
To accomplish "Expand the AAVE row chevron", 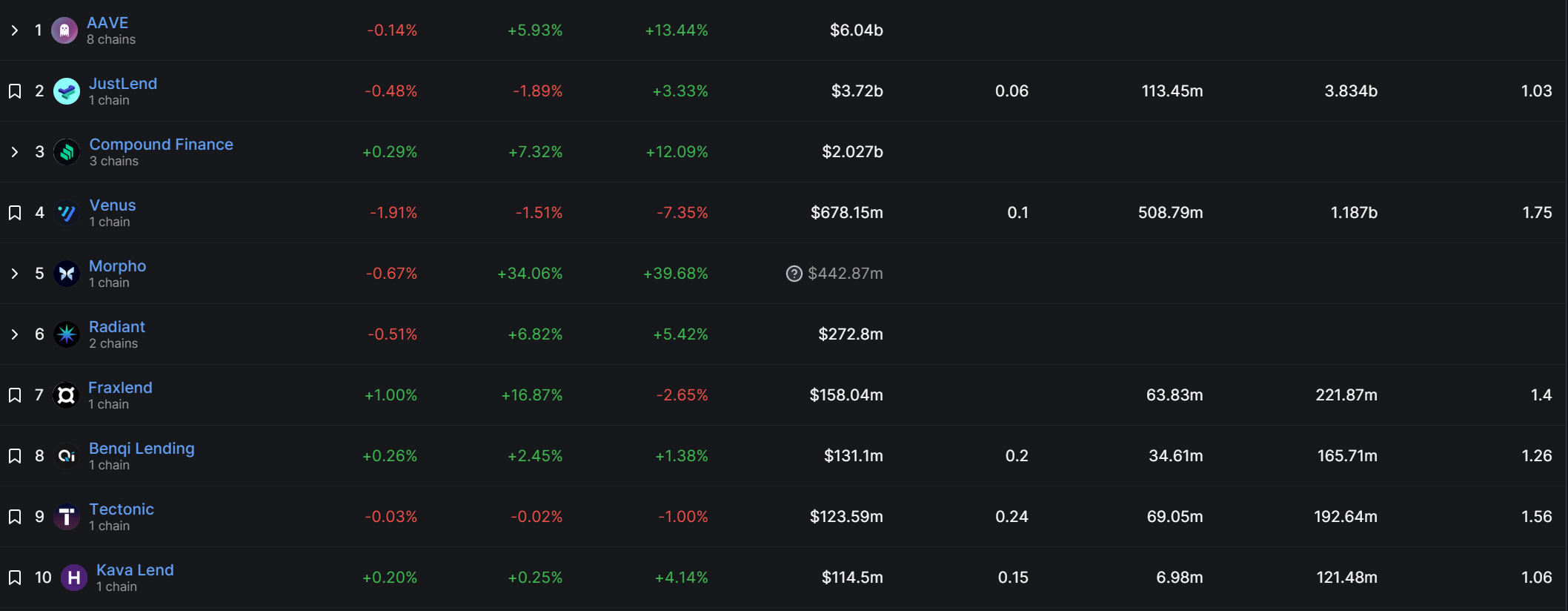I will [14, 30].
